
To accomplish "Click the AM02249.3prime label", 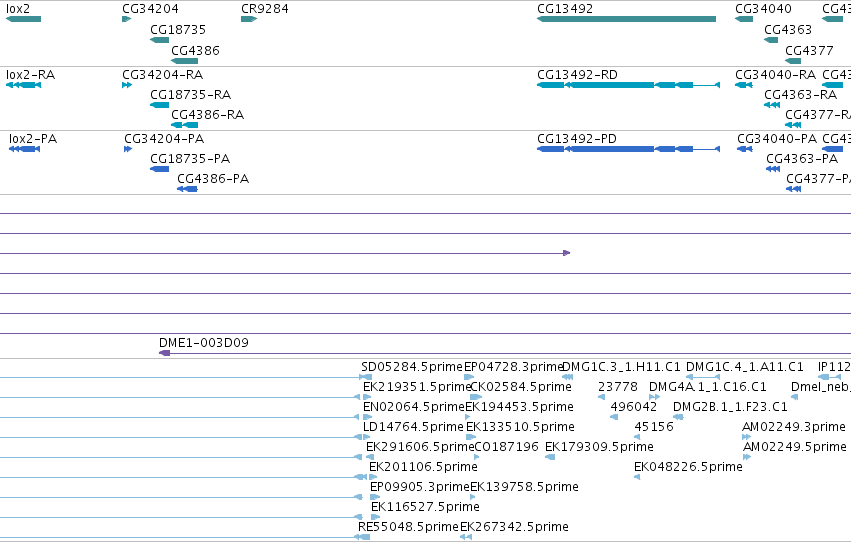I will coord(794,426).
